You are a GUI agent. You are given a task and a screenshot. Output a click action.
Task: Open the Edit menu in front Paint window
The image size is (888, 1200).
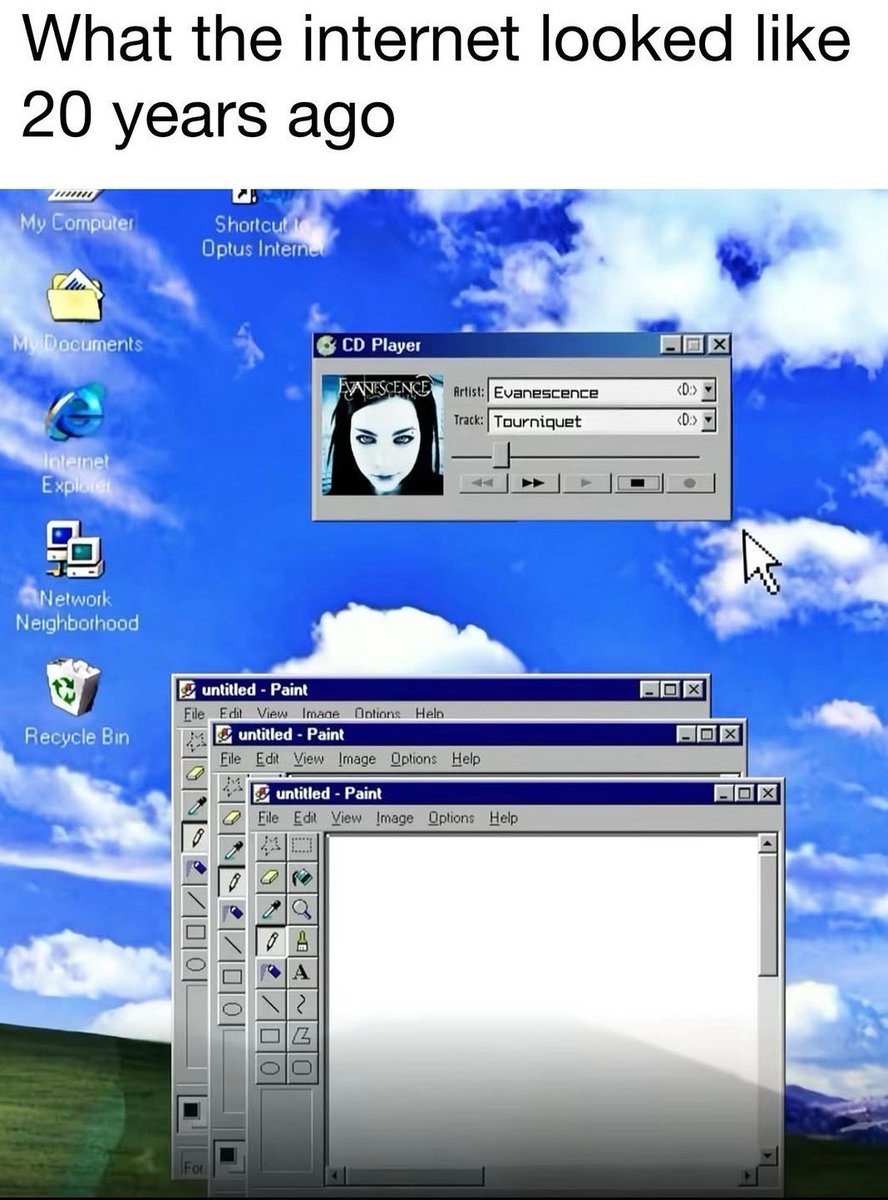(x=305, y=818)
